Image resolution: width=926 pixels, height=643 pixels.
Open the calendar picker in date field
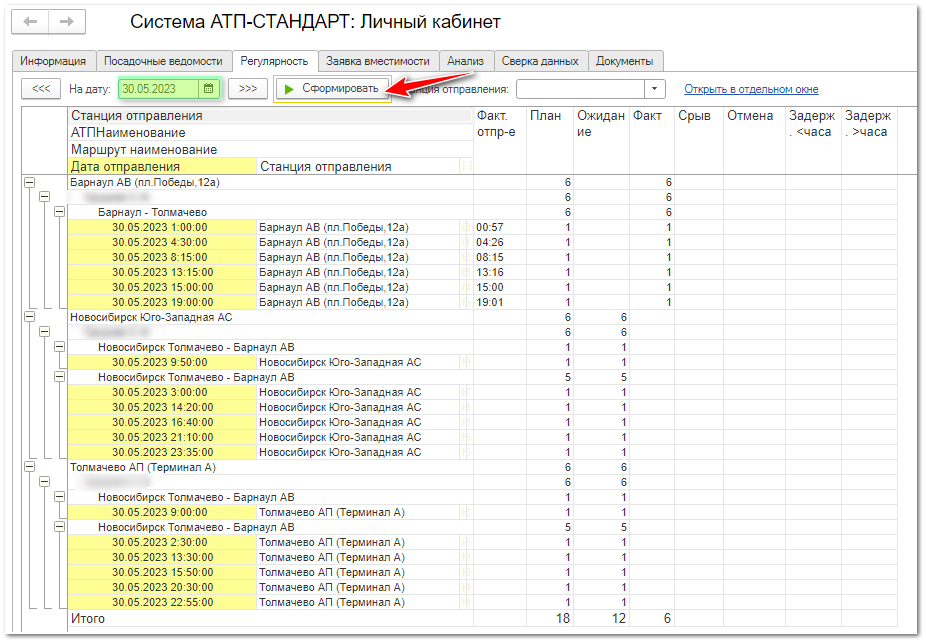209,89
